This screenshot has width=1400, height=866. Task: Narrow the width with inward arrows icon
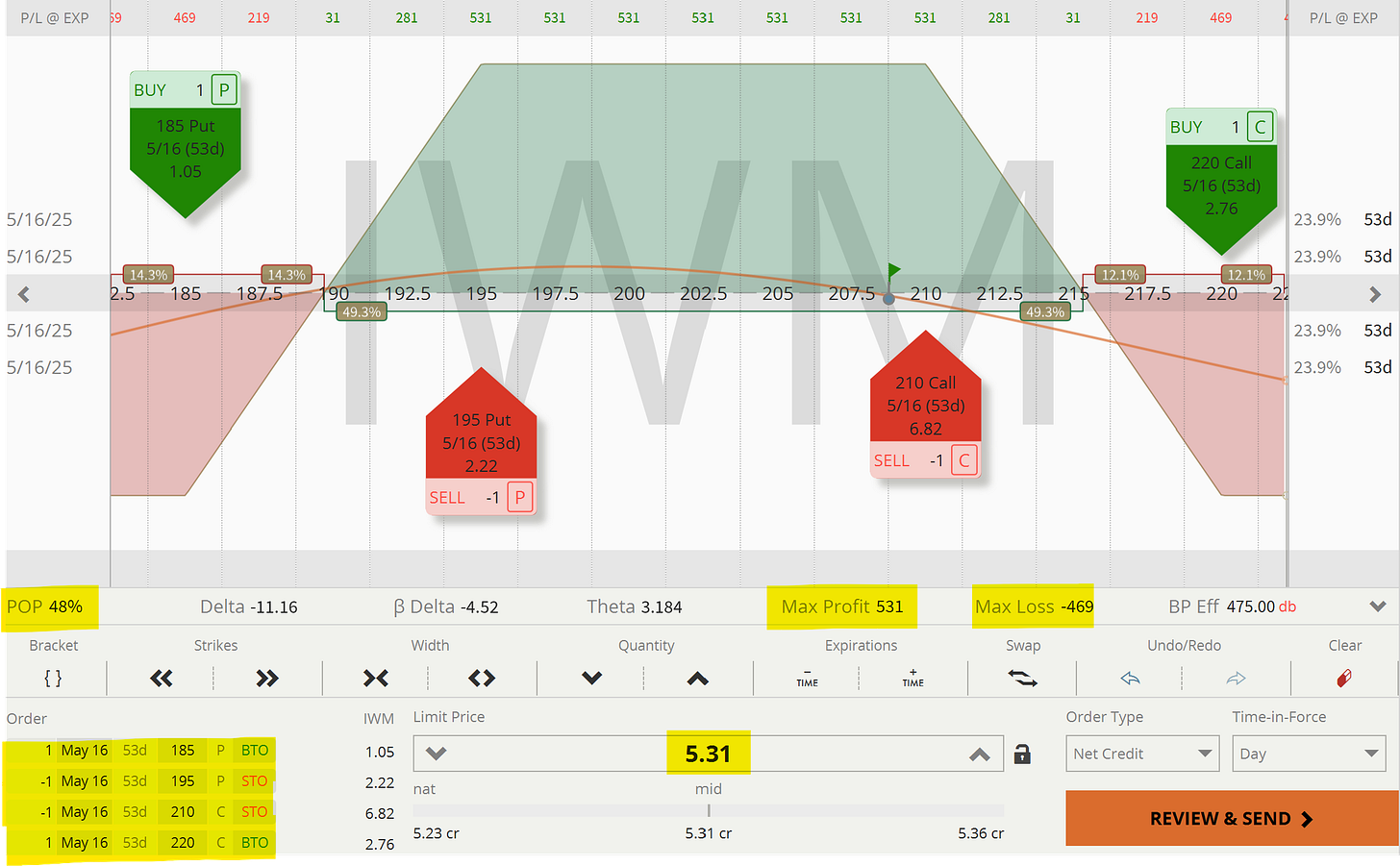click(376, 679)
